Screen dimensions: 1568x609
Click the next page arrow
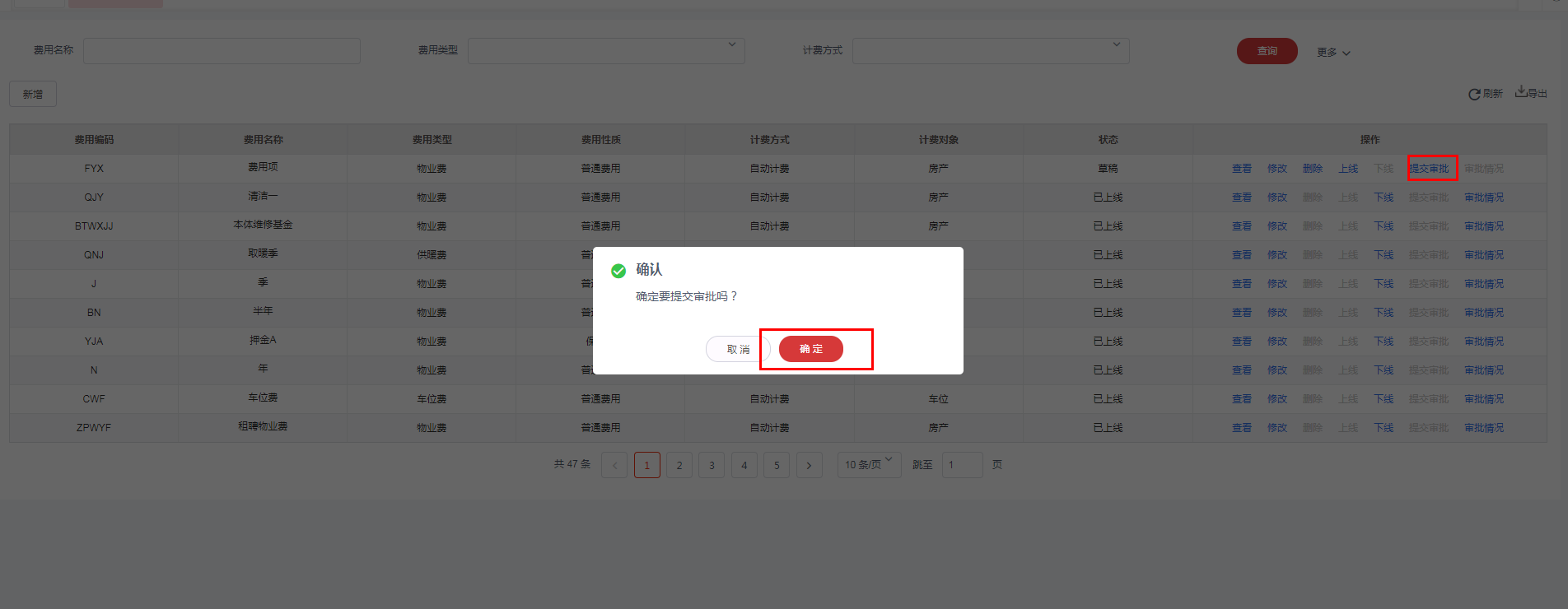810,465
